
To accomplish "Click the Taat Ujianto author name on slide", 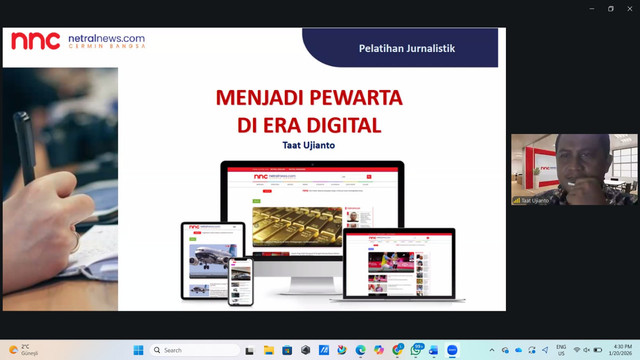I will [309, 145].
